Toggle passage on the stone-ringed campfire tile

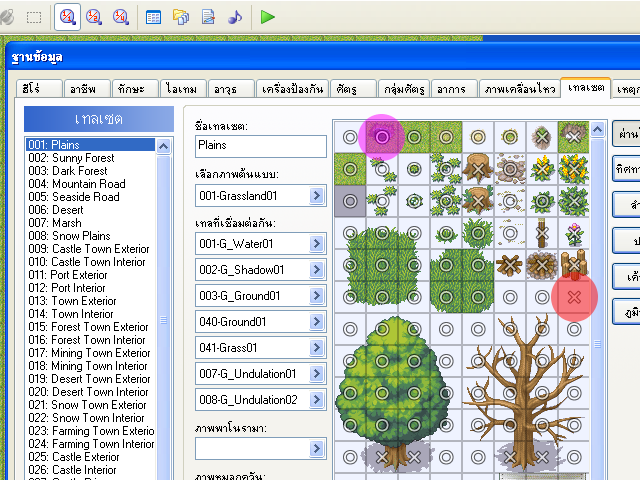coord(542,265)
